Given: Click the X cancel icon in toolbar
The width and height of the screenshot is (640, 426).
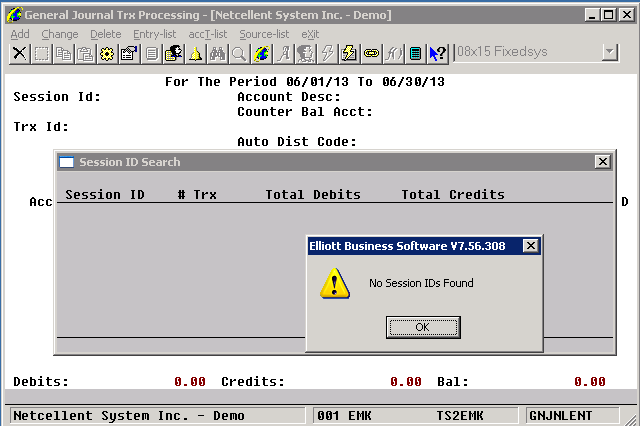Looking at the screenshot, I should [20, 54].
